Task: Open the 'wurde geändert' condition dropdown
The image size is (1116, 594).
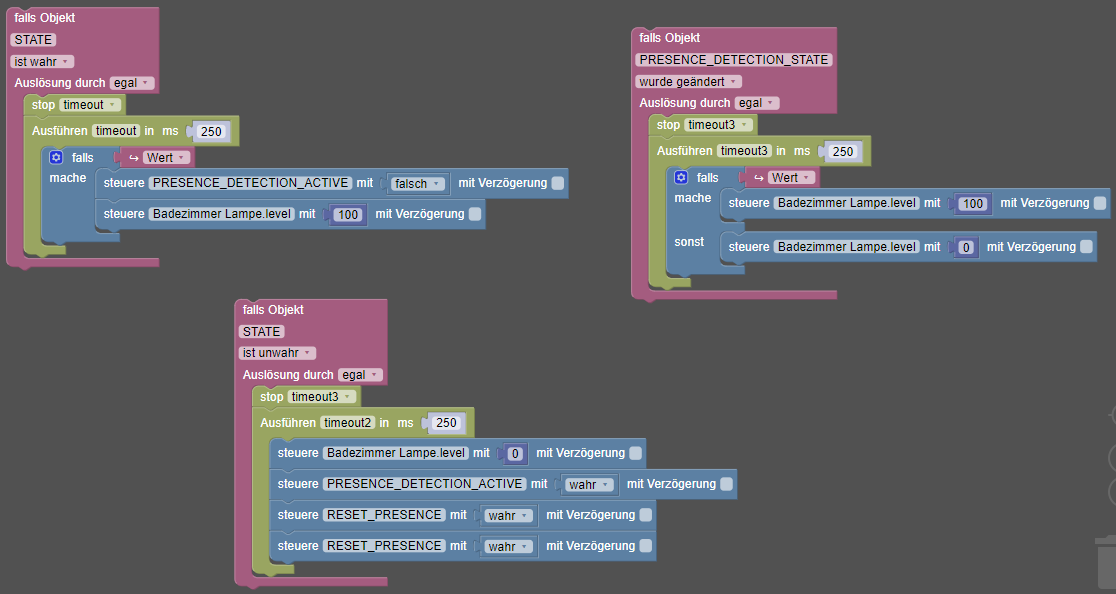Action: point(688,82)
